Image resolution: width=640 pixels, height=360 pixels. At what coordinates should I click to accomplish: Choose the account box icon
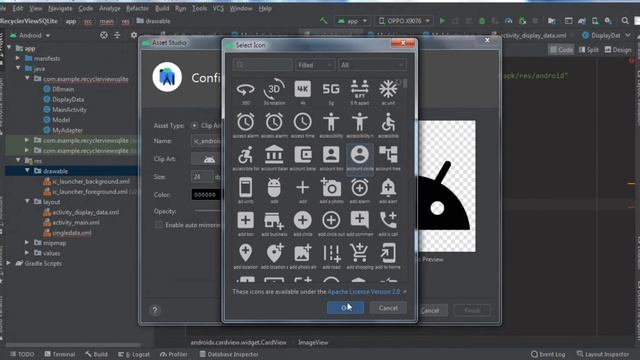coord(331,155)
